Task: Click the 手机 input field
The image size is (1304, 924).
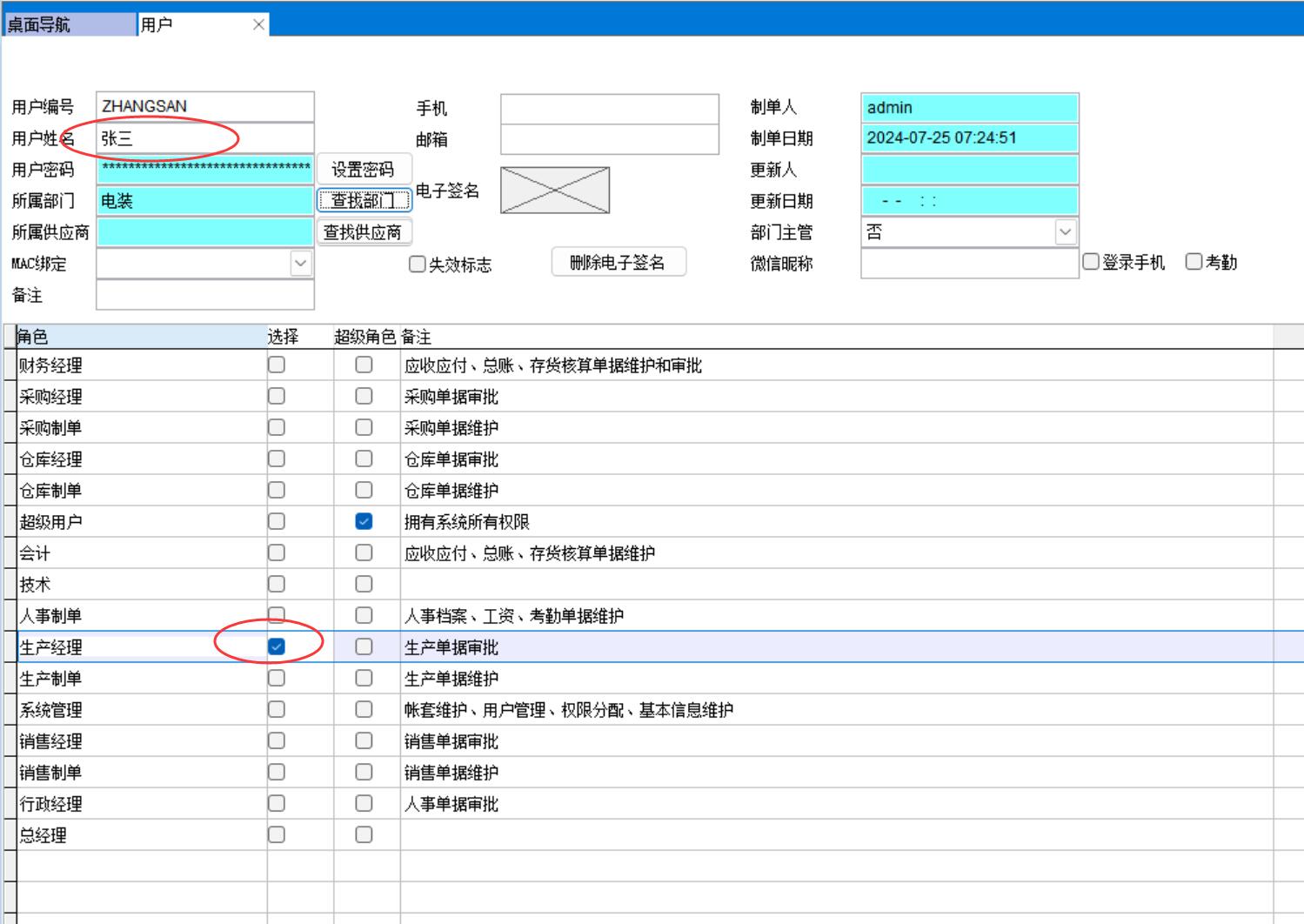Action: point(609,109)
